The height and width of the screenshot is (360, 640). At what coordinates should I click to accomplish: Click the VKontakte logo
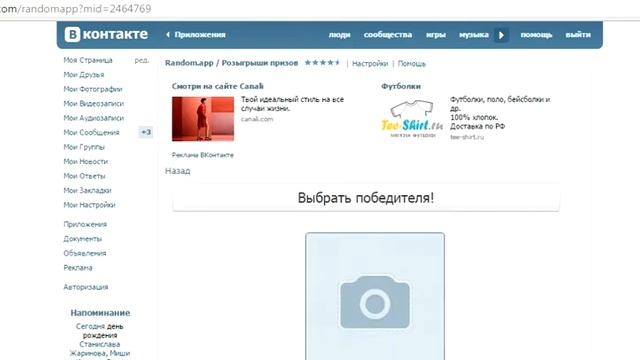click(x=106, y=34)
